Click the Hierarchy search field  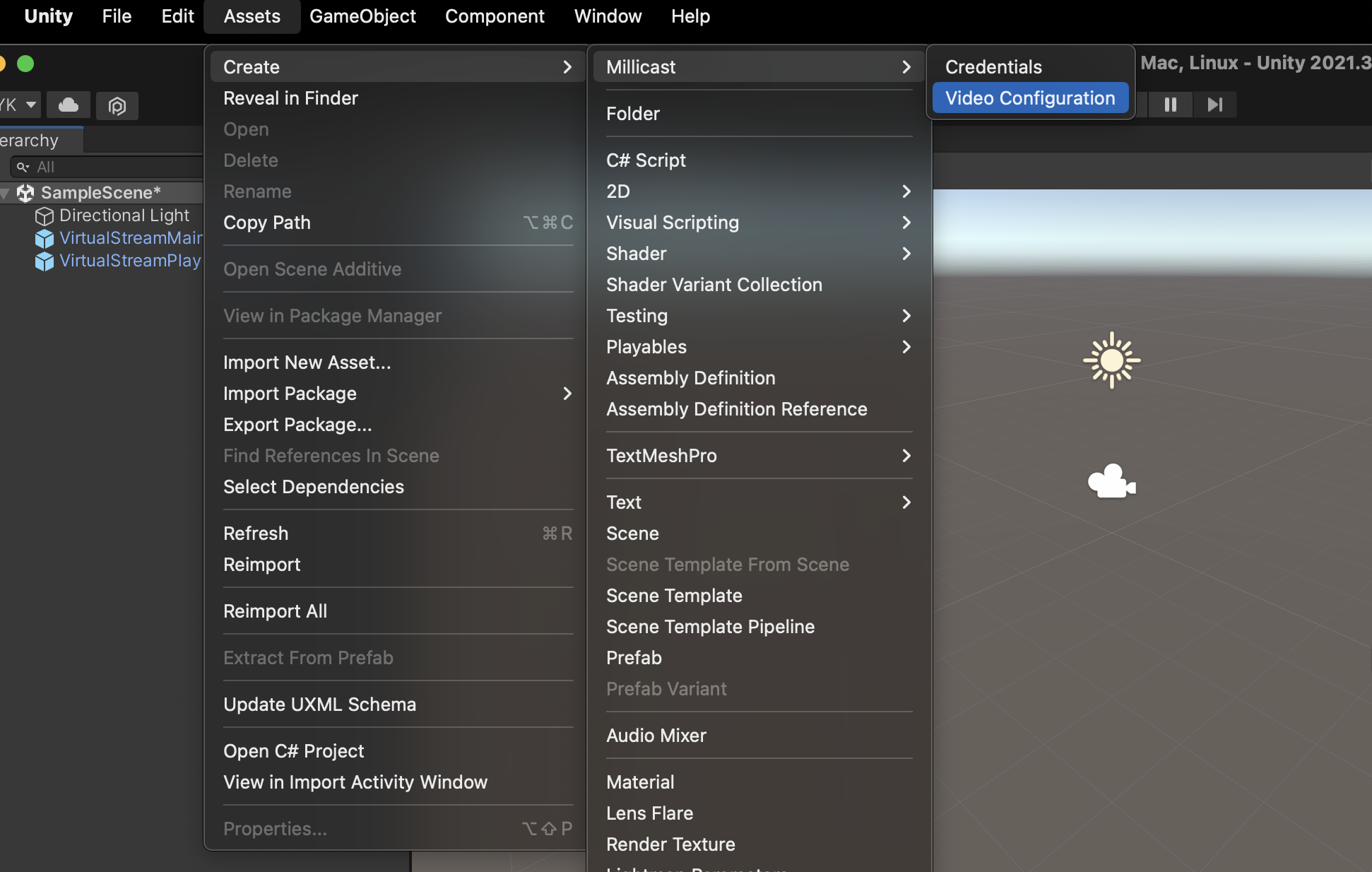[113, 167]
